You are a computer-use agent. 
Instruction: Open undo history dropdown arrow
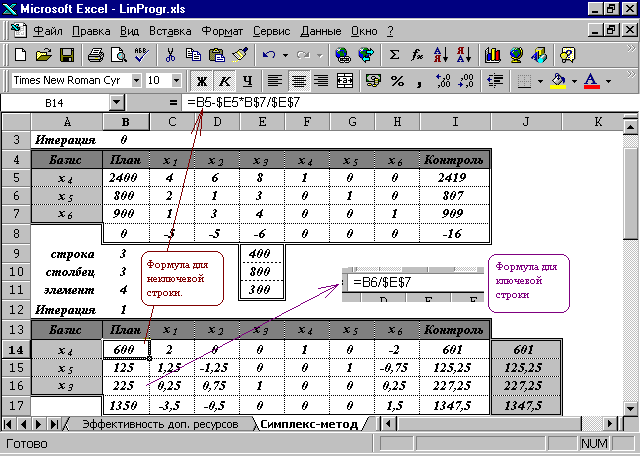click(285, 55)
